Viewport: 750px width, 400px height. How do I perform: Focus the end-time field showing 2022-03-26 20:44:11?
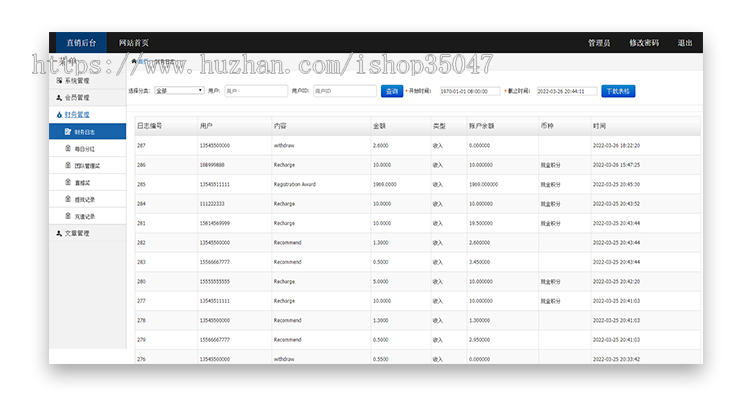[567, 91]
